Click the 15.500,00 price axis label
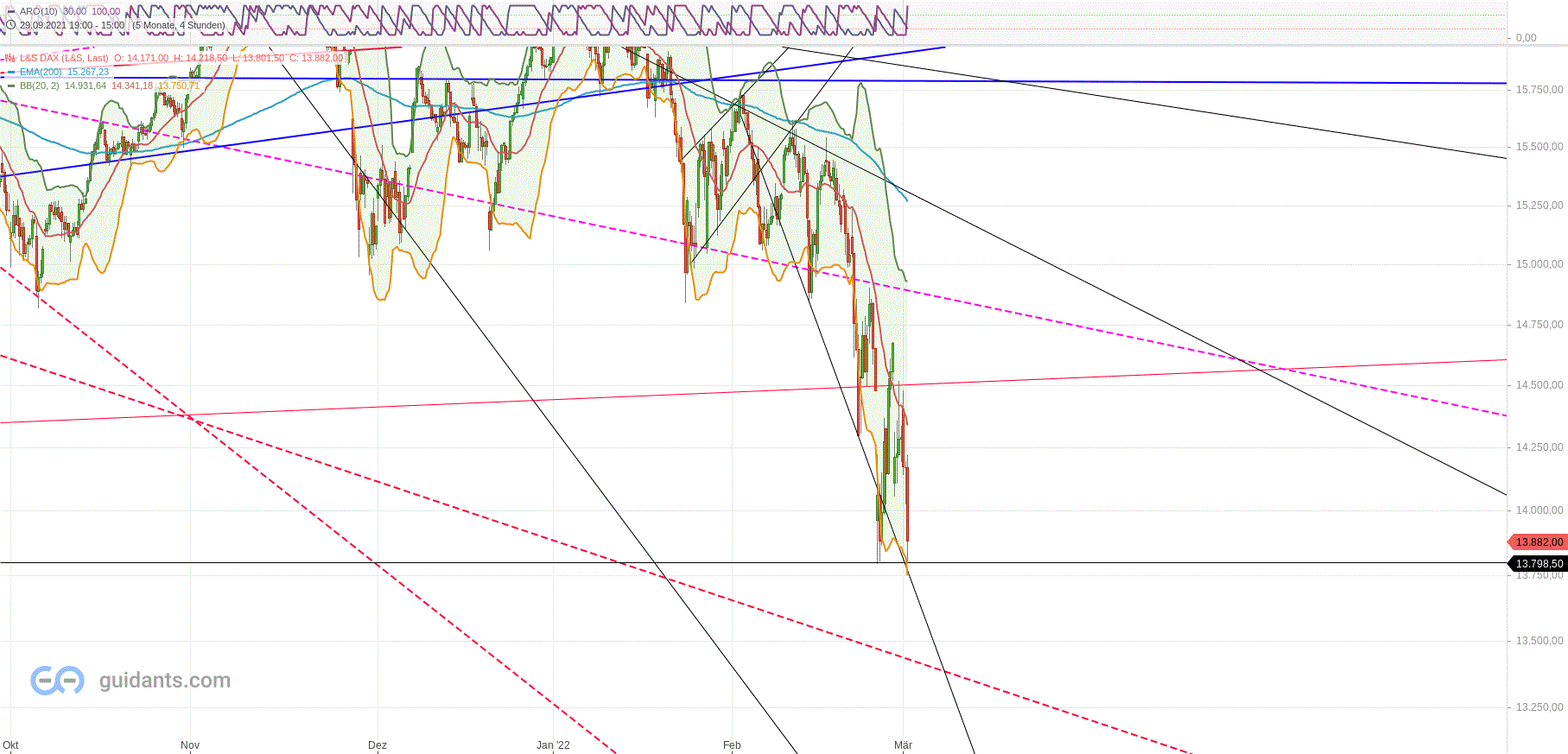This screenshot has width=1568, height=754. click(1539, 147)
